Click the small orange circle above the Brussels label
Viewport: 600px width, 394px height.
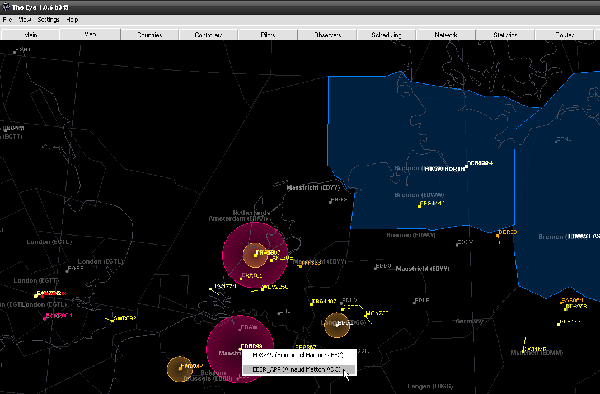180,369
